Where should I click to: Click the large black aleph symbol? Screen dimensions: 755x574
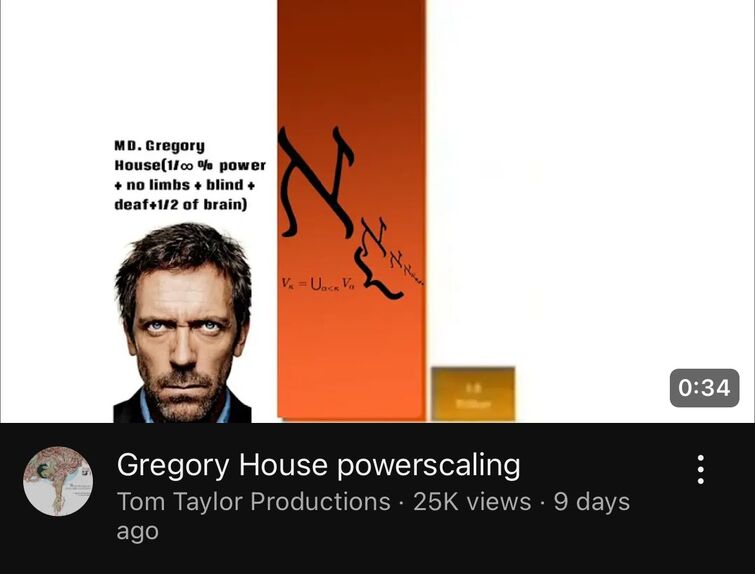pos(318,182)
